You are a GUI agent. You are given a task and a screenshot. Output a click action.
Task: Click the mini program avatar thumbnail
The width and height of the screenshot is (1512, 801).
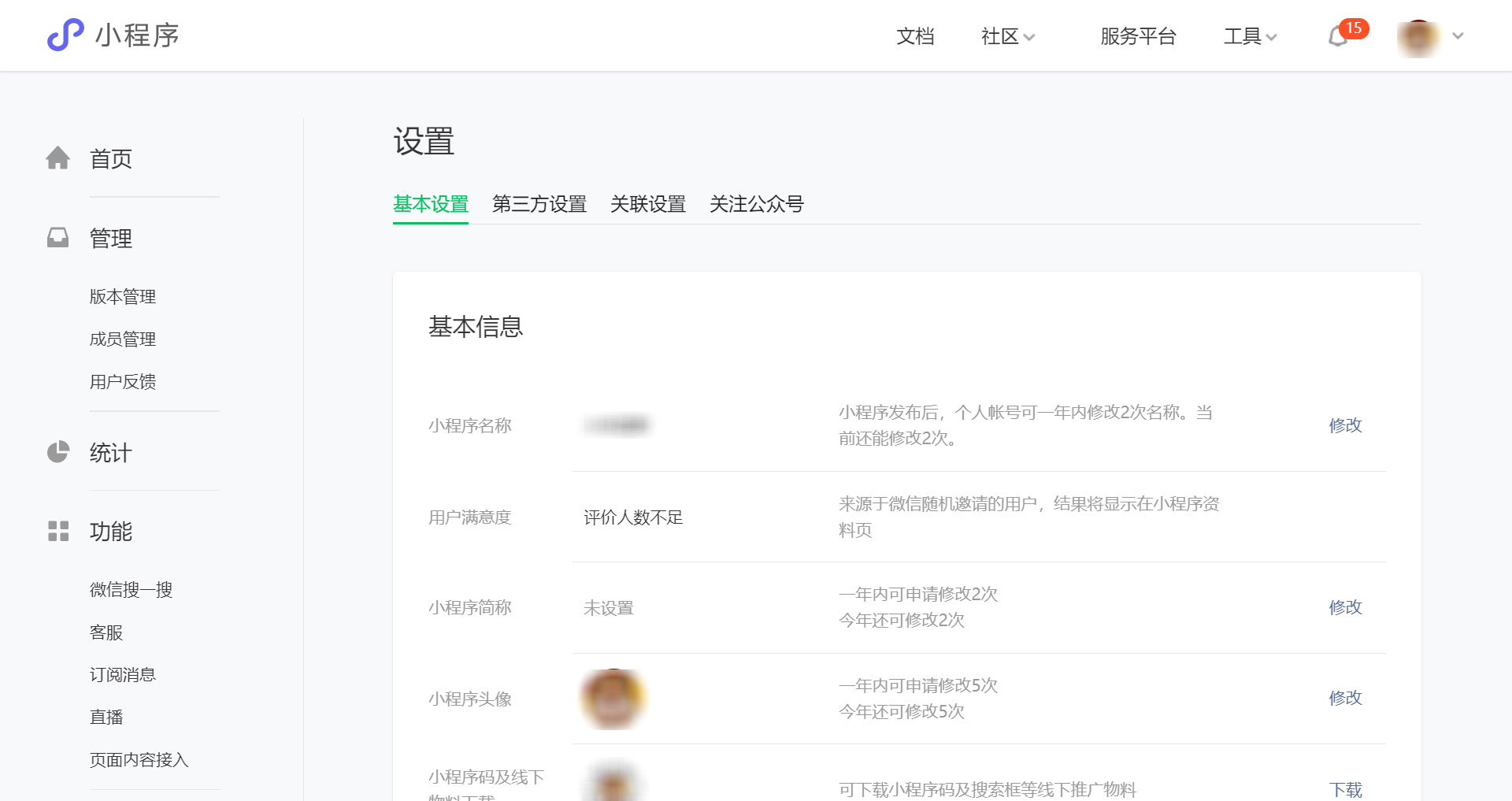pos(613,699)
